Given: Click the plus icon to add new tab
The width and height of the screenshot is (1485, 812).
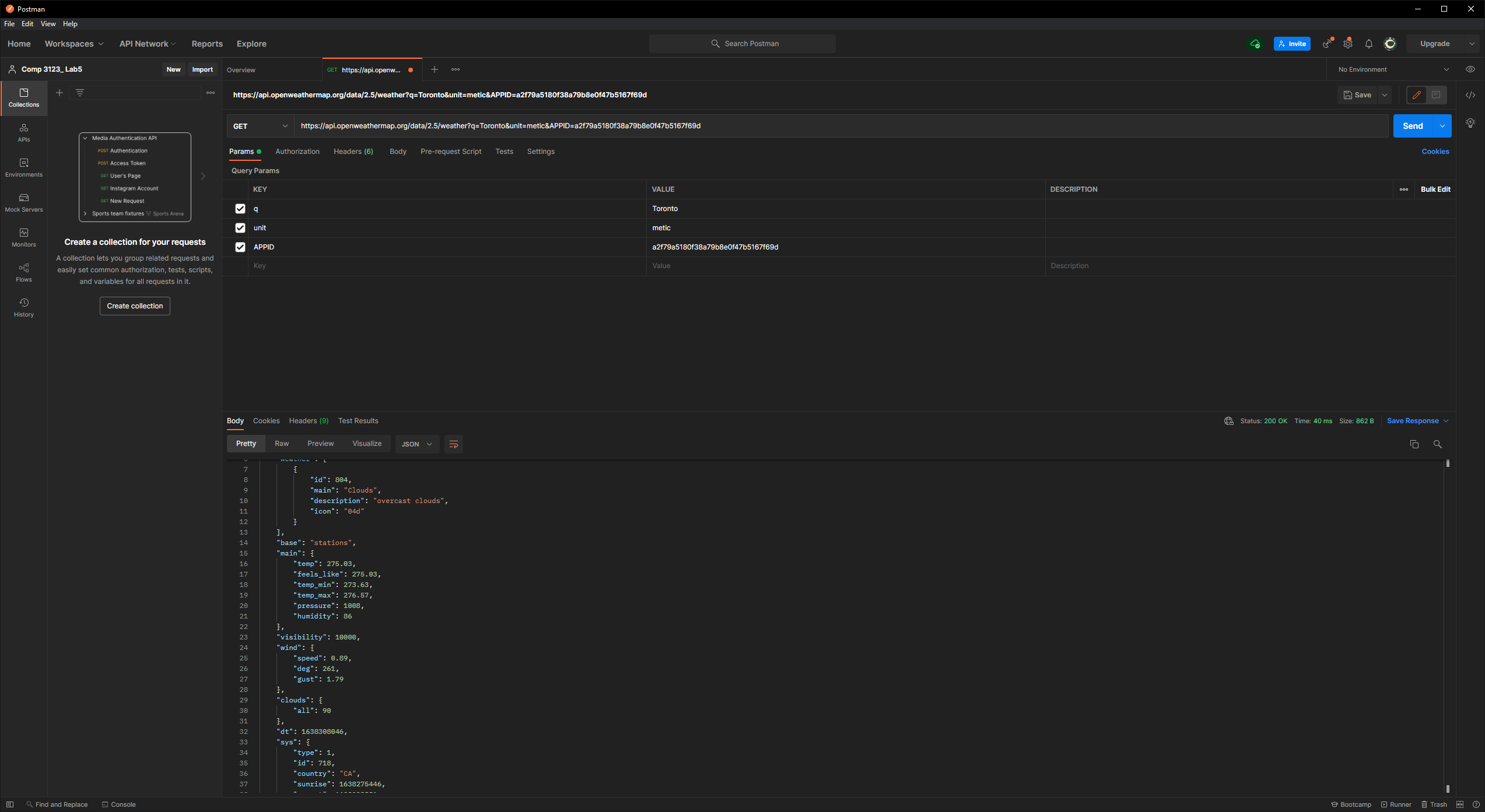Looking at the screenshot, I should tap(434, 69).
